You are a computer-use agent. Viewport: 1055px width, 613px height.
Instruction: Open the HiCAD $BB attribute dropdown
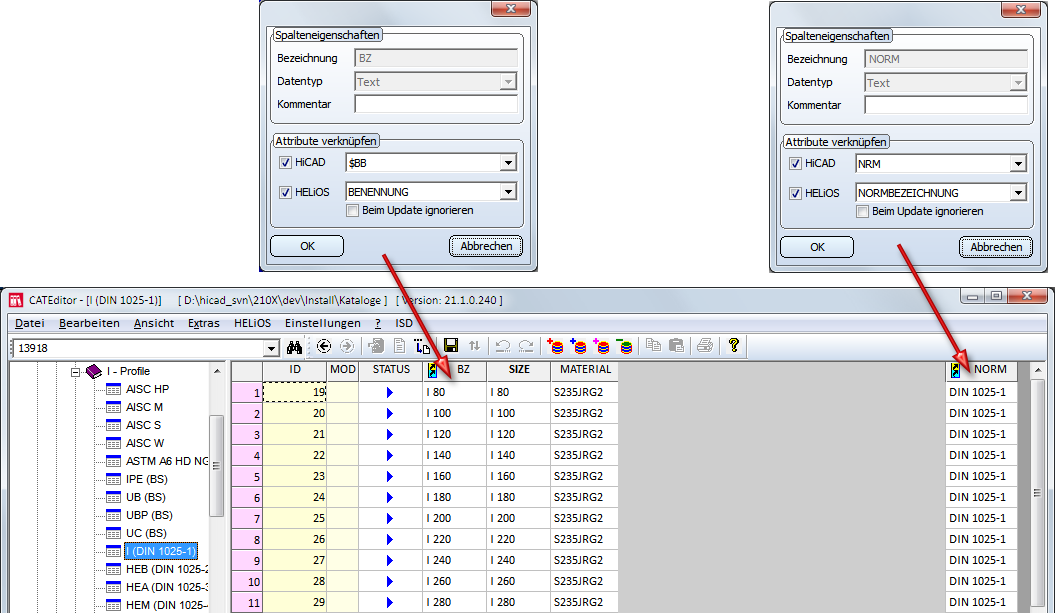click(x=508, y=163)
